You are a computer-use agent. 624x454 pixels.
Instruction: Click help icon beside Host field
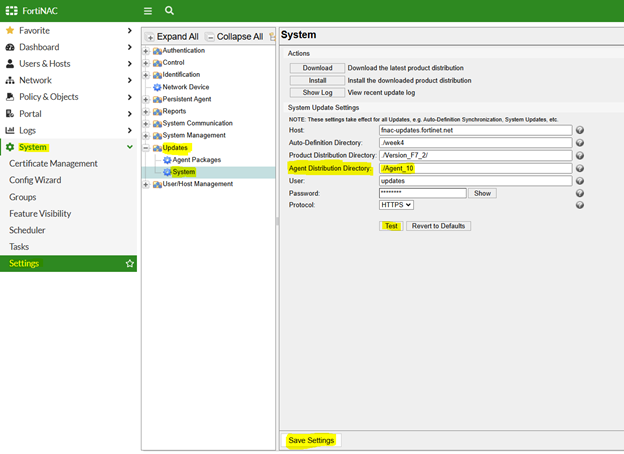[x=580, y=130]
